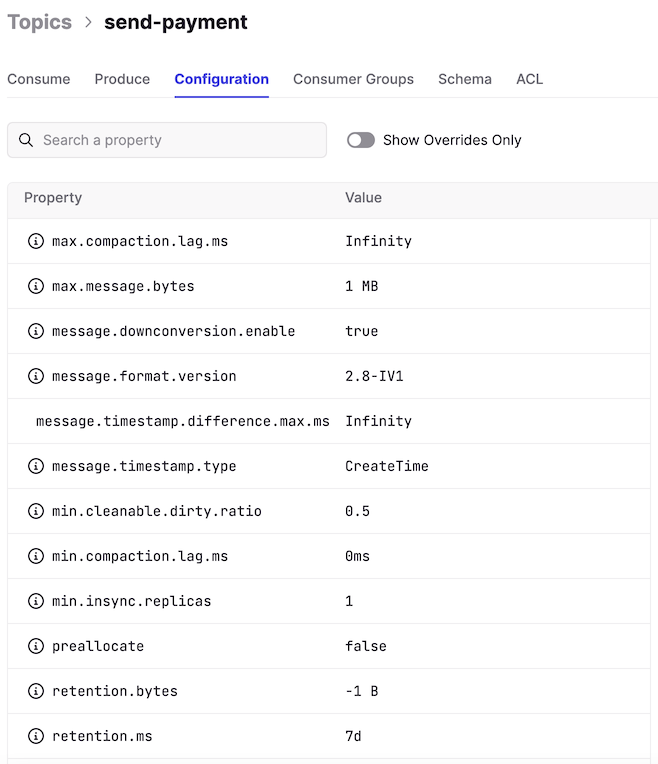Click info icon beside retention.ms

point(36,736)
